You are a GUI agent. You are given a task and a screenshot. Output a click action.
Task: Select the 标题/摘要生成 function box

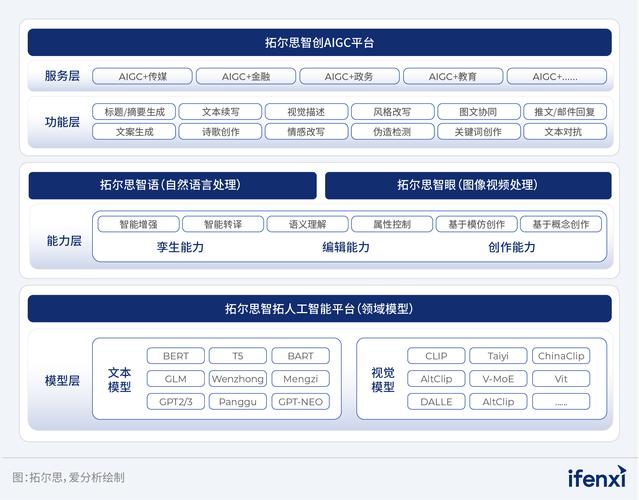click(134, 112)
